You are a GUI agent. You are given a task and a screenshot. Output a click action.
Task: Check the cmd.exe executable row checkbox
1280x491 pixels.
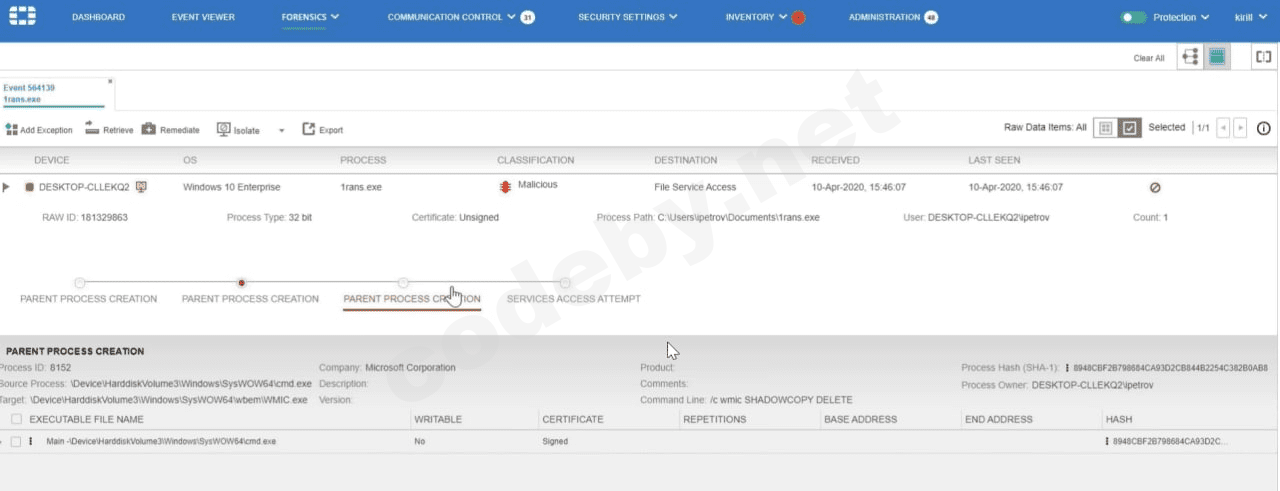[16, 441]
